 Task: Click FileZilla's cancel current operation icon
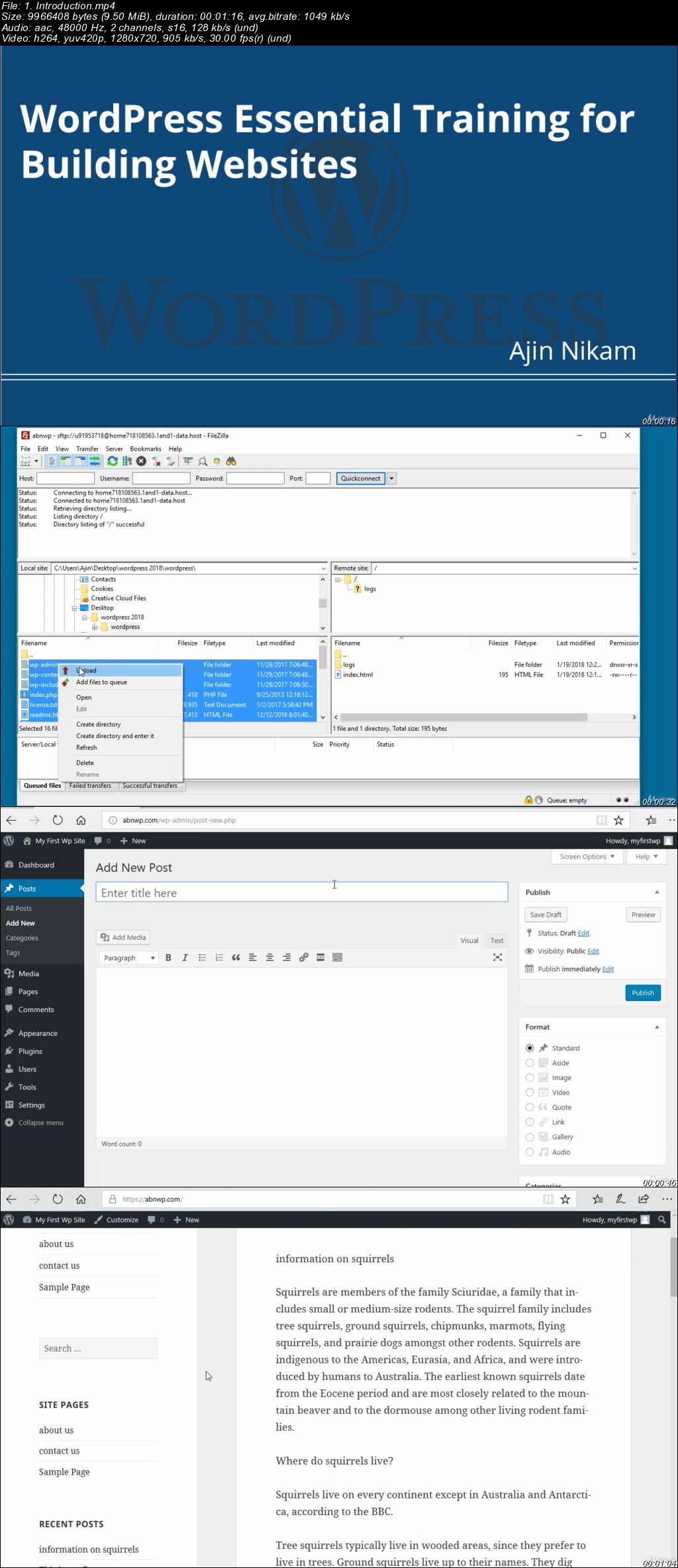click(141, 461)
